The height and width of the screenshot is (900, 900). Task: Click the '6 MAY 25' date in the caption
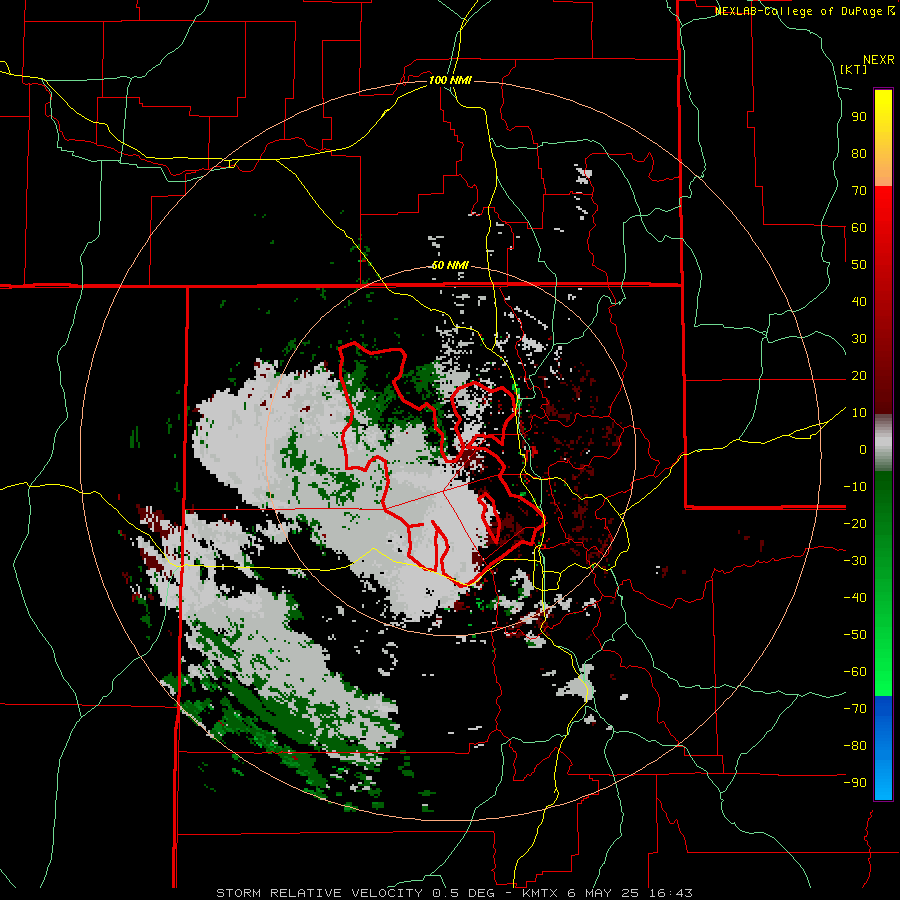(x=604, y=893)
